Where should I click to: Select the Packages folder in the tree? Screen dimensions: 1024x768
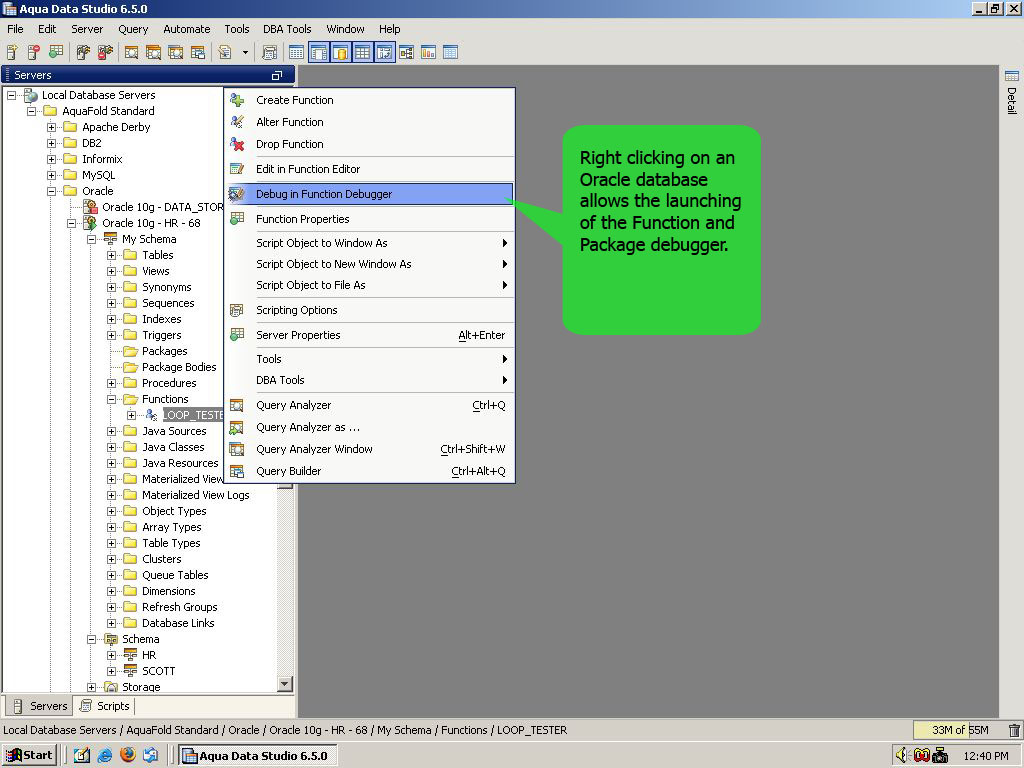165,351
